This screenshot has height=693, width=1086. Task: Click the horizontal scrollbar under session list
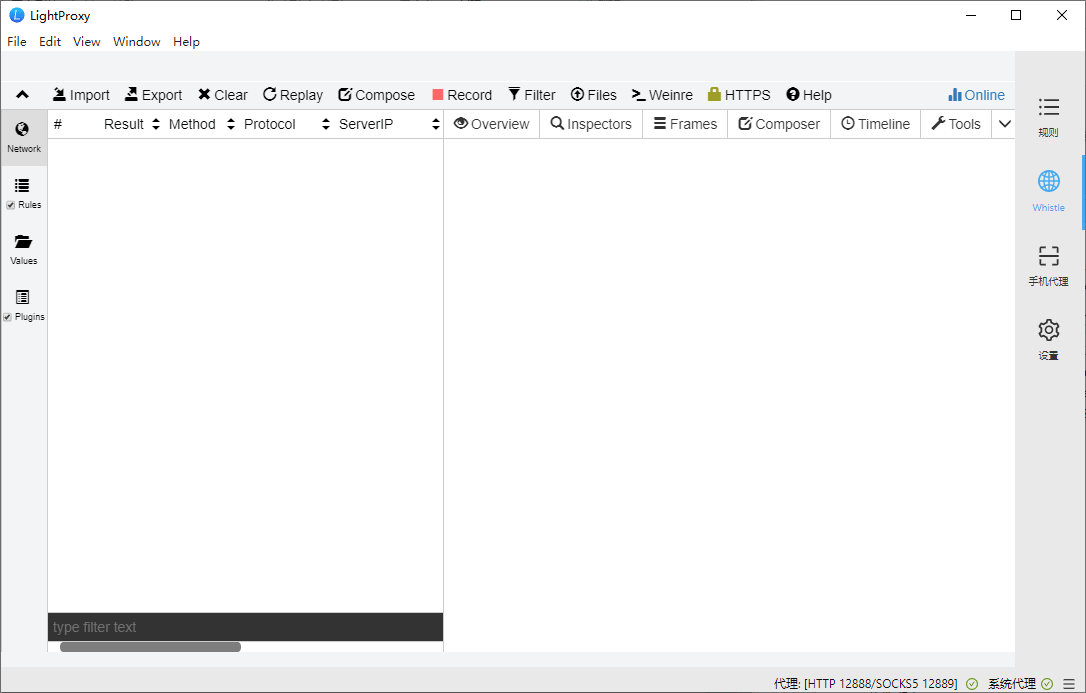pyautogui.click(x=150, y=647)
